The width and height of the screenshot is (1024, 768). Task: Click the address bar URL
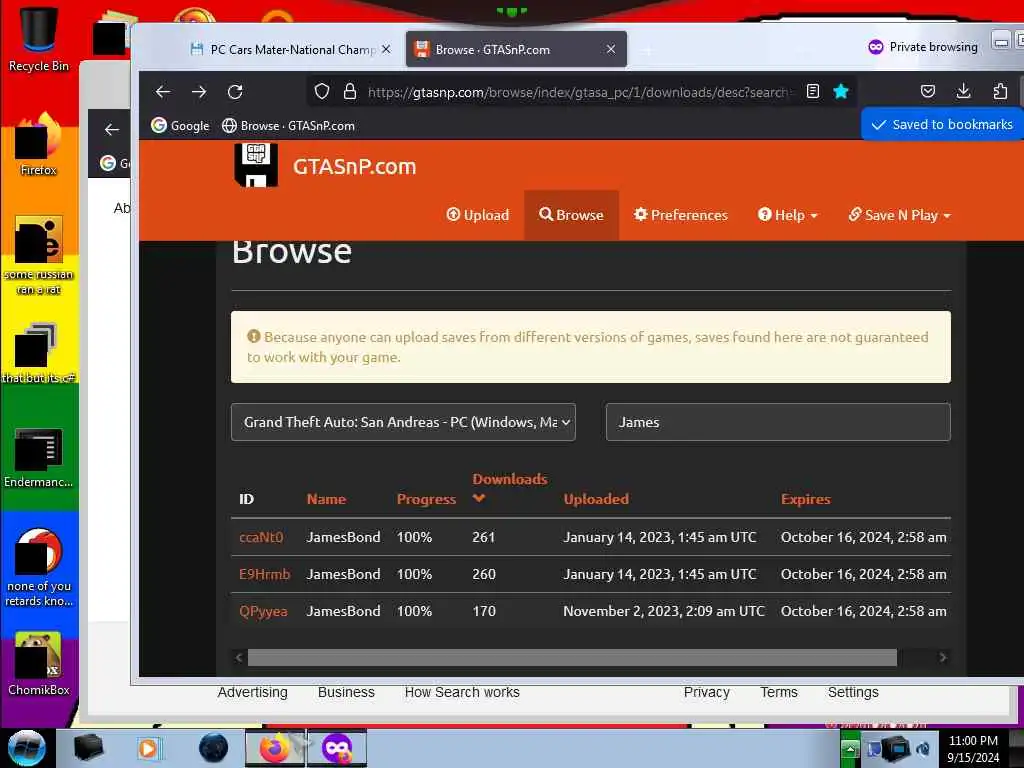tap(579, 92)
